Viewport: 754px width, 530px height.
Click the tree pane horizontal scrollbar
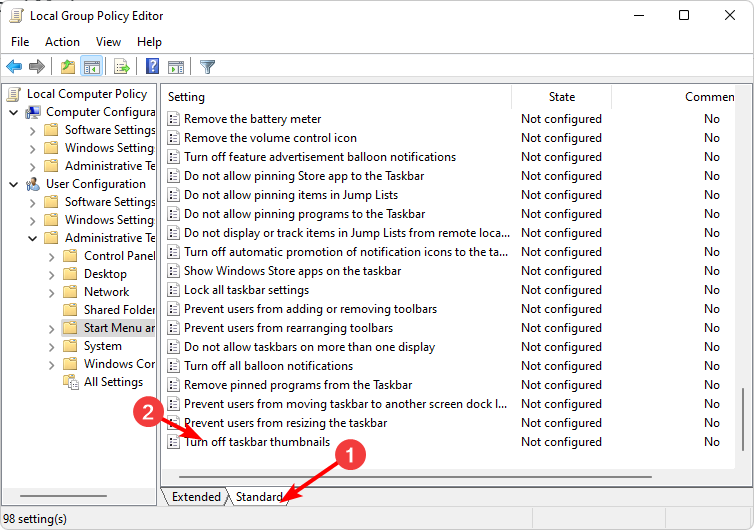click(63, 496)
